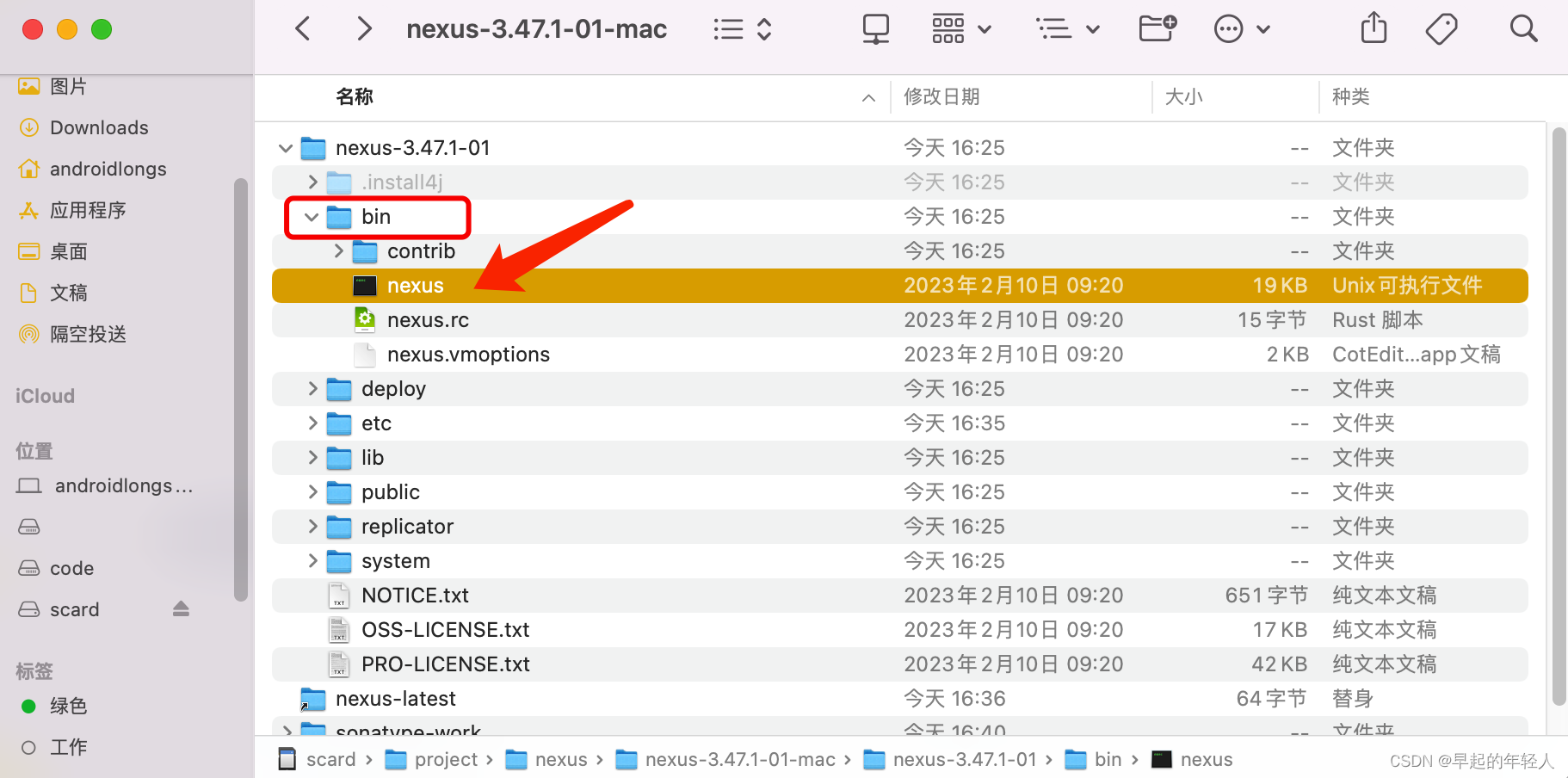1568x778 pixels.
Task: Expand the .install4j folder
Action: pos(312,182)
